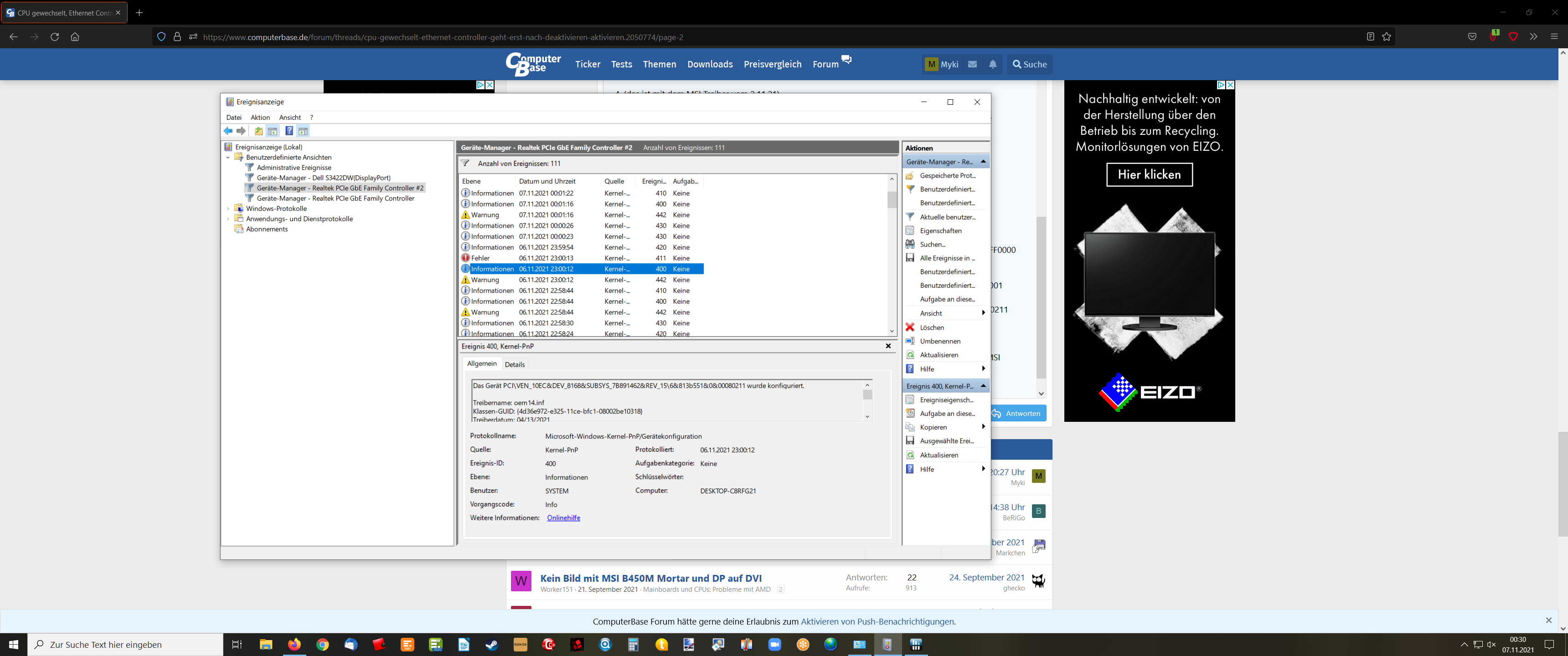Screen dimensions: 1568x656
Task: Click the Forward arrow in Ereignisanzeige toolbar
Action: (241, 131)
